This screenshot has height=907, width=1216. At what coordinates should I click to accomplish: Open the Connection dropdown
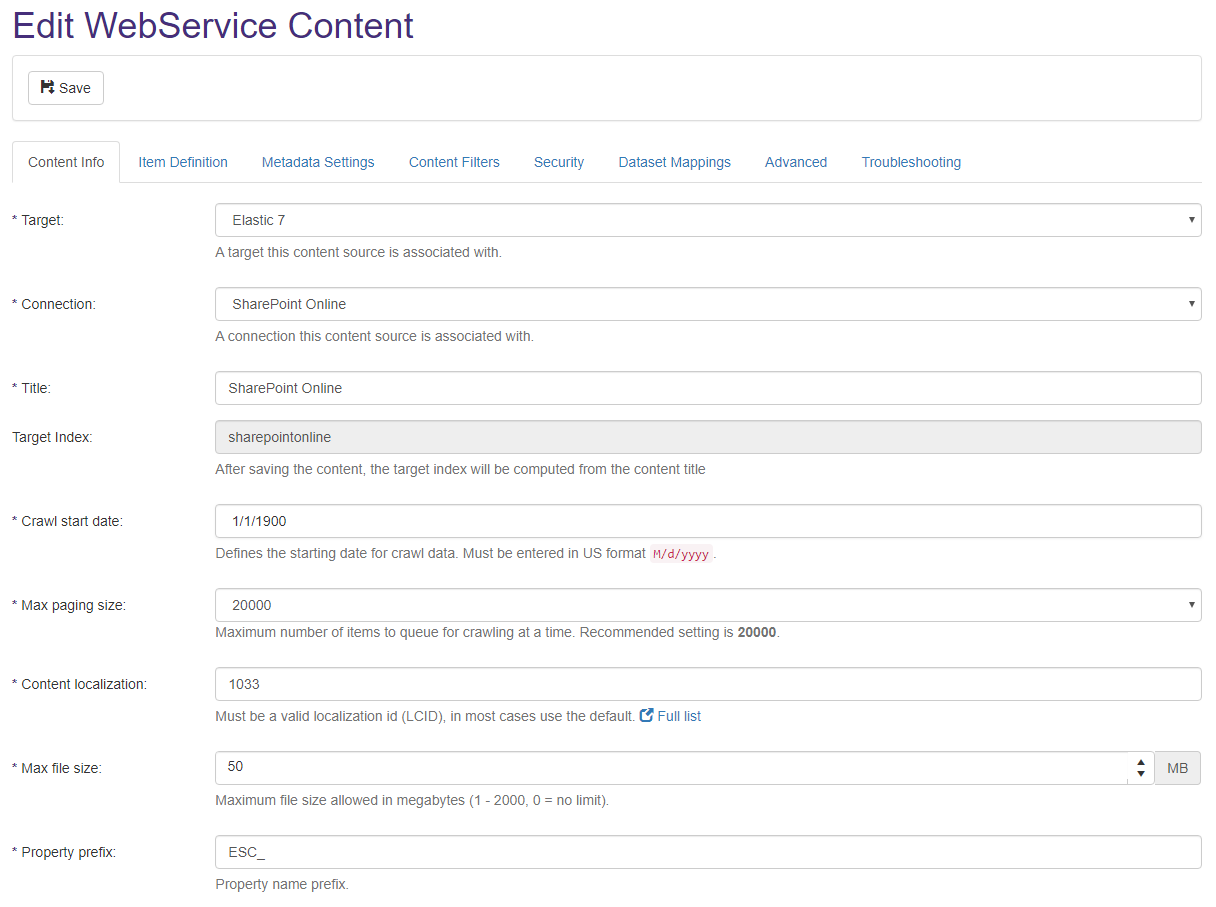coord(707,304)
